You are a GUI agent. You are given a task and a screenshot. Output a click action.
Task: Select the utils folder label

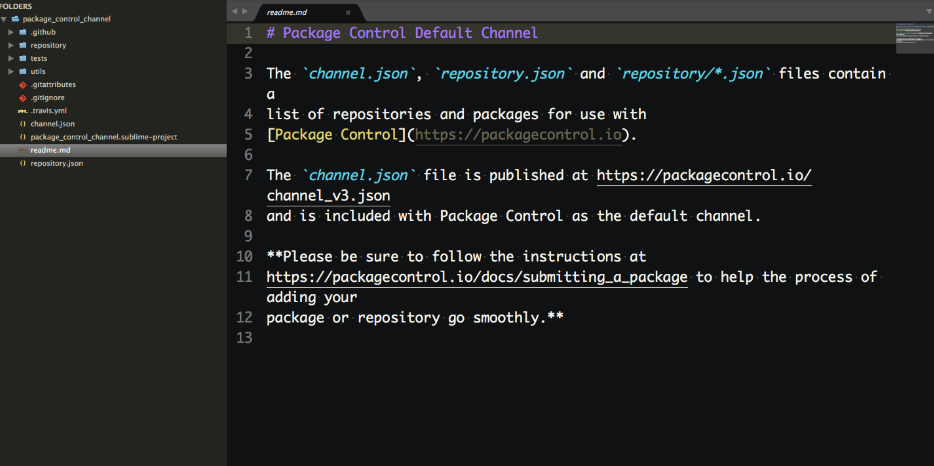pos(38,72)
